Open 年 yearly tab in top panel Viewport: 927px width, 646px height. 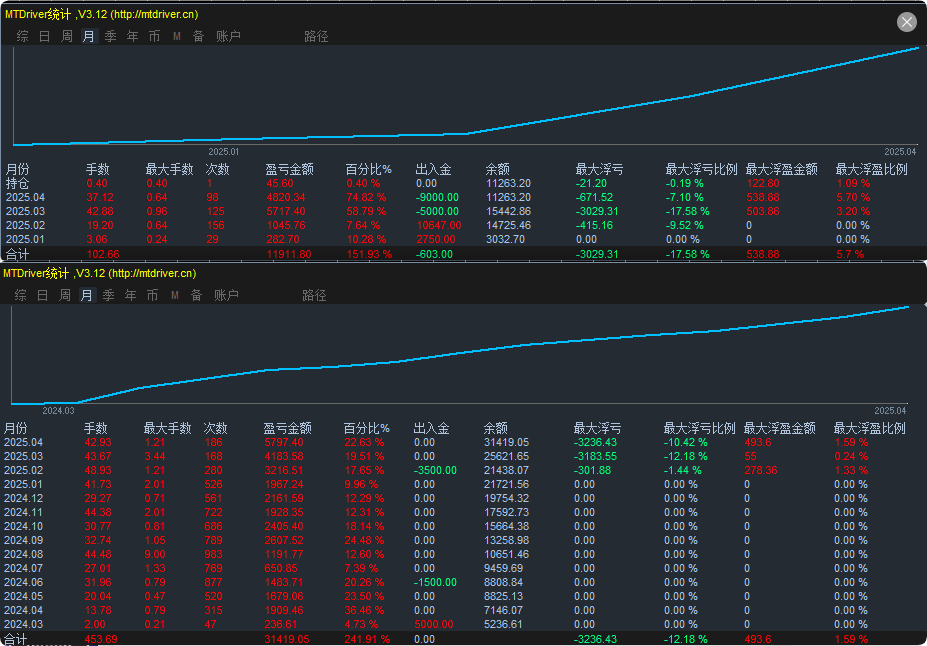click(x=132, y=36)
